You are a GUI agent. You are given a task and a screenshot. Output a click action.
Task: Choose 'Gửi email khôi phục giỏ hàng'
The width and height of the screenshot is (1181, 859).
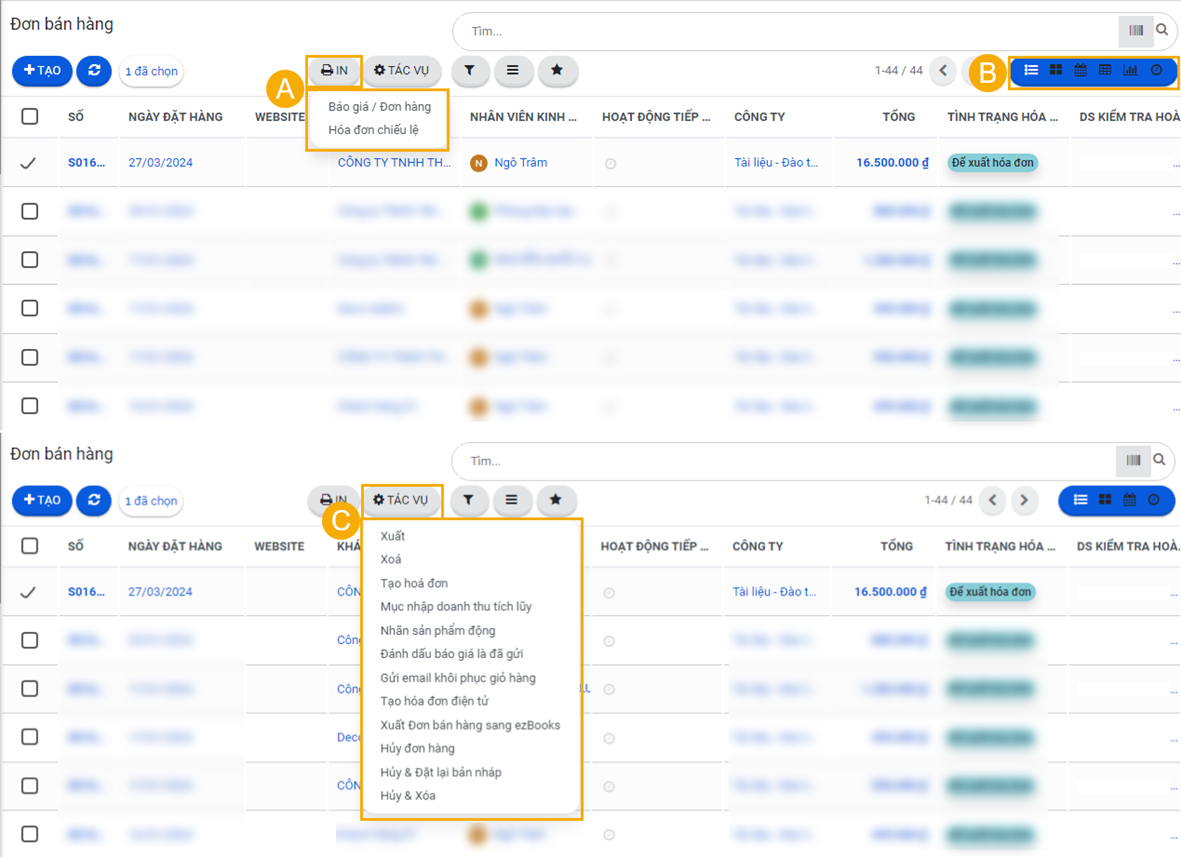[458, 678]
